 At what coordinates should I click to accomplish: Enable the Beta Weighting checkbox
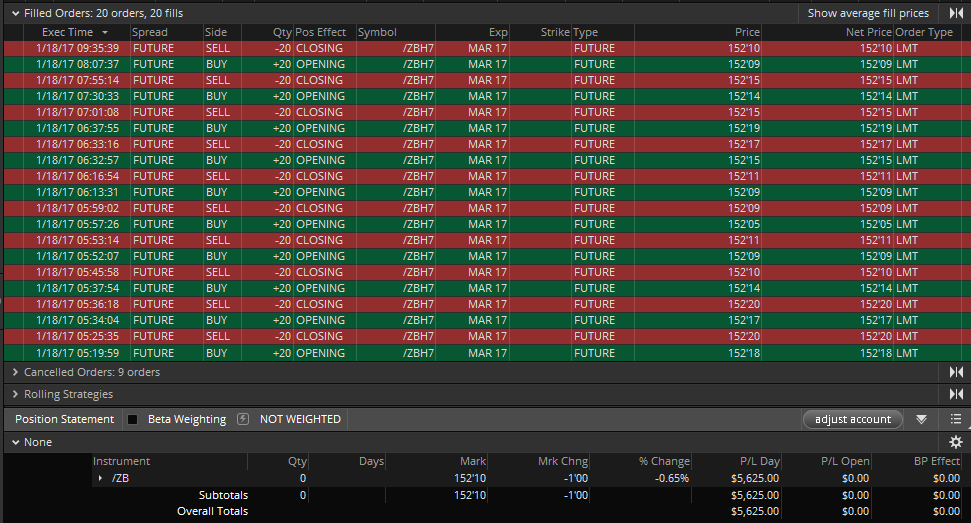133,419
